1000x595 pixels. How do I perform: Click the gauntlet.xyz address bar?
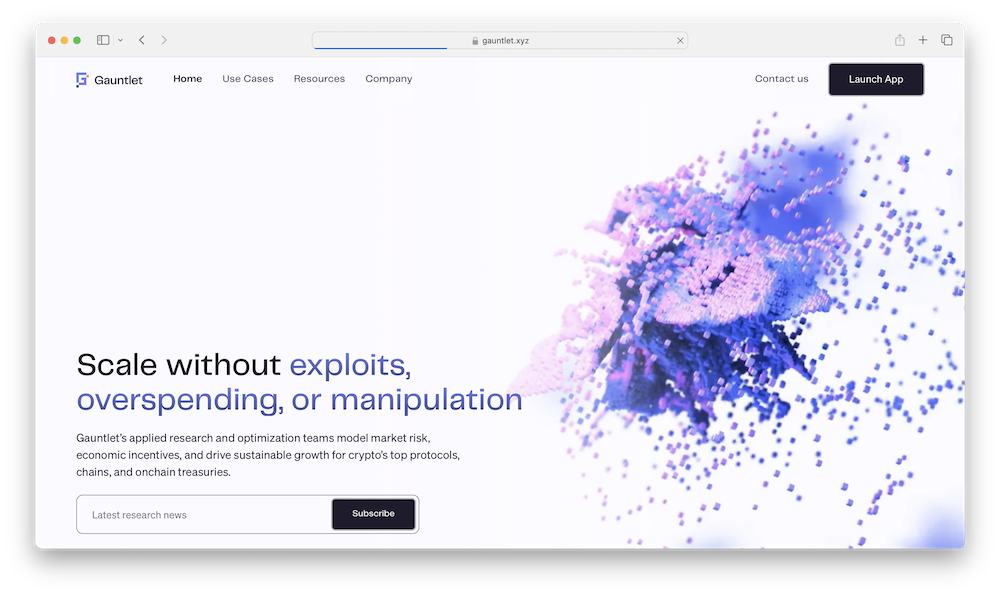pyautogui.click(x=500, y=40)
